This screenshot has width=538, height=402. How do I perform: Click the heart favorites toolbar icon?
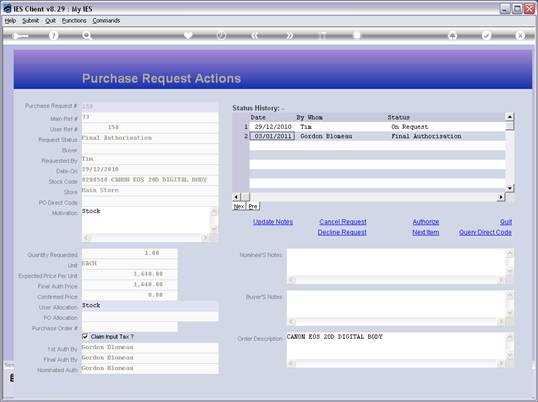coord(188,35)
